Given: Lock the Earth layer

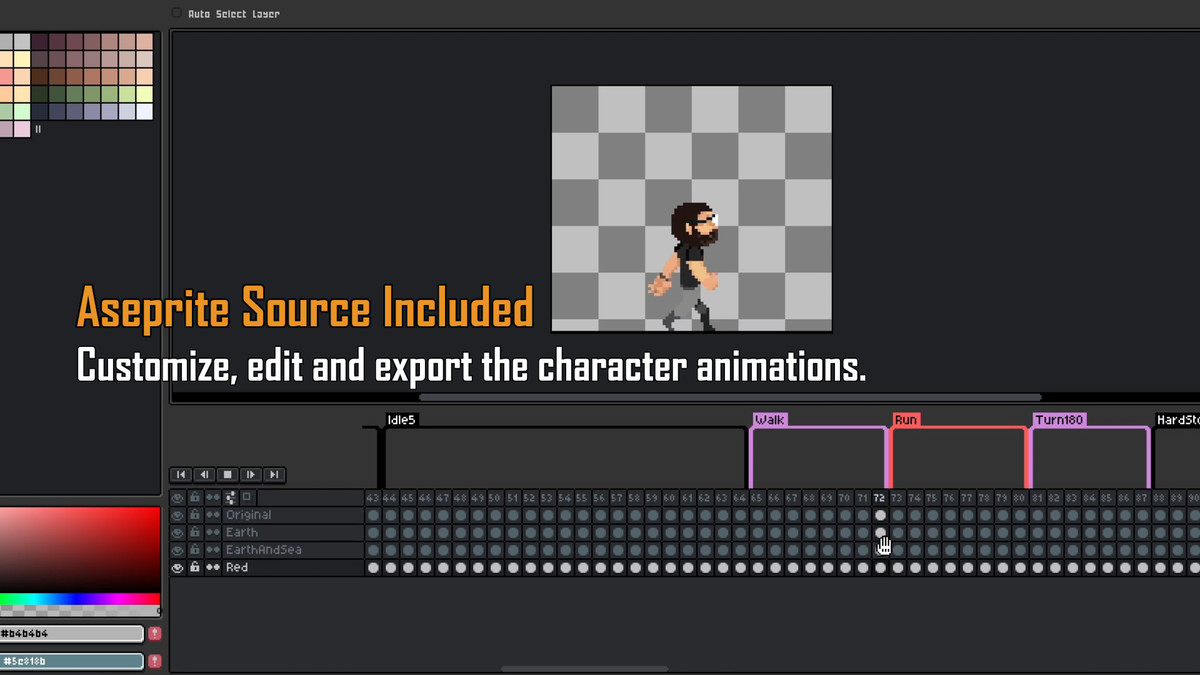Looking at the screenshot, I should [195, 532].
